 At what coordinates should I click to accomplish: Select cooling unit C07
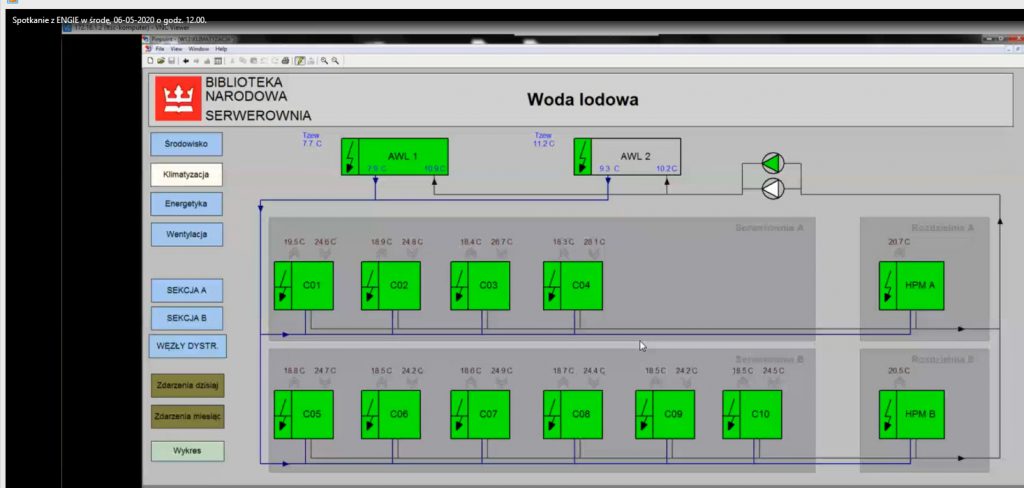pos(480,414)
